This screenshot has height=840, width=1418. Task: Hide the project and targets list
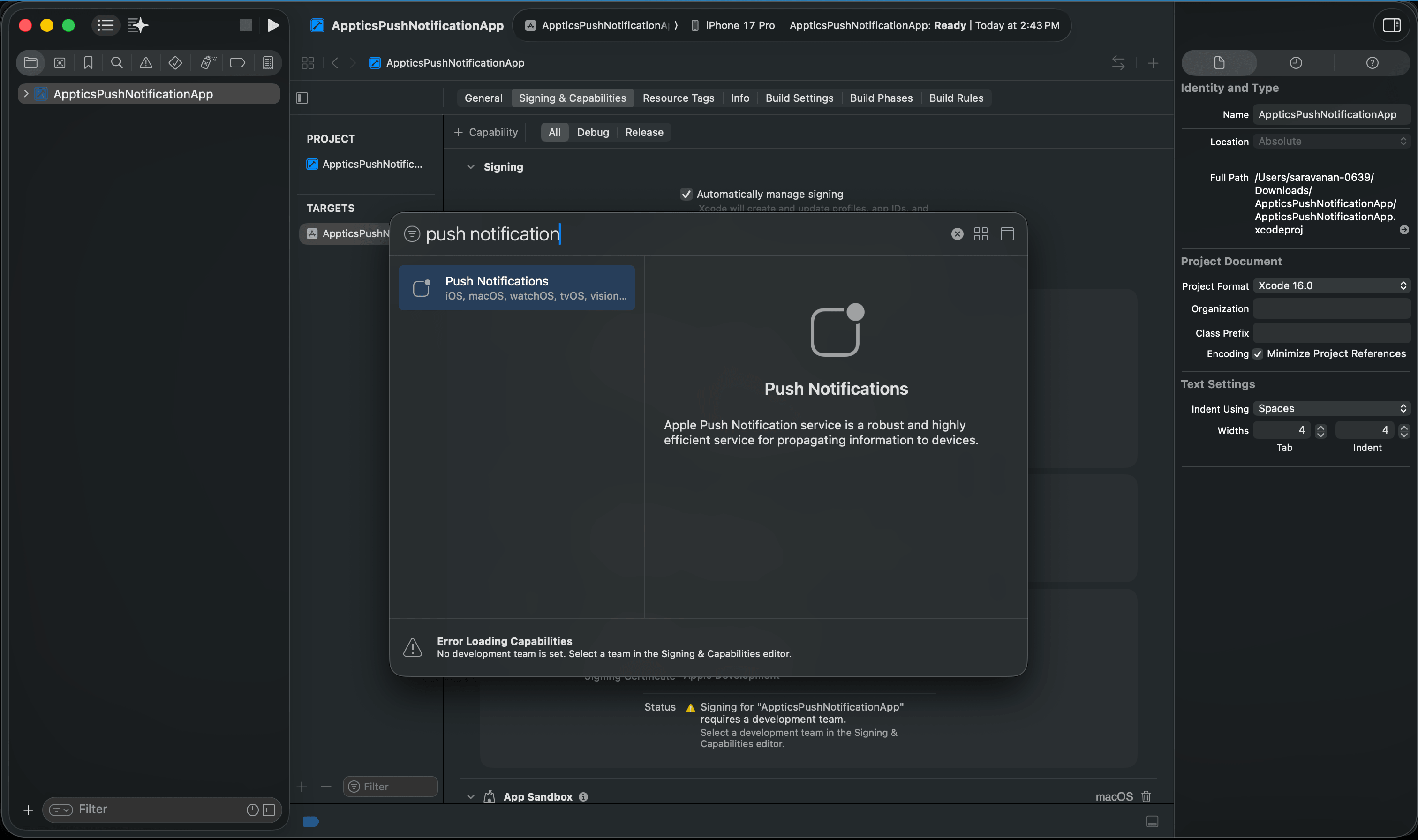(x=302, y=98)
